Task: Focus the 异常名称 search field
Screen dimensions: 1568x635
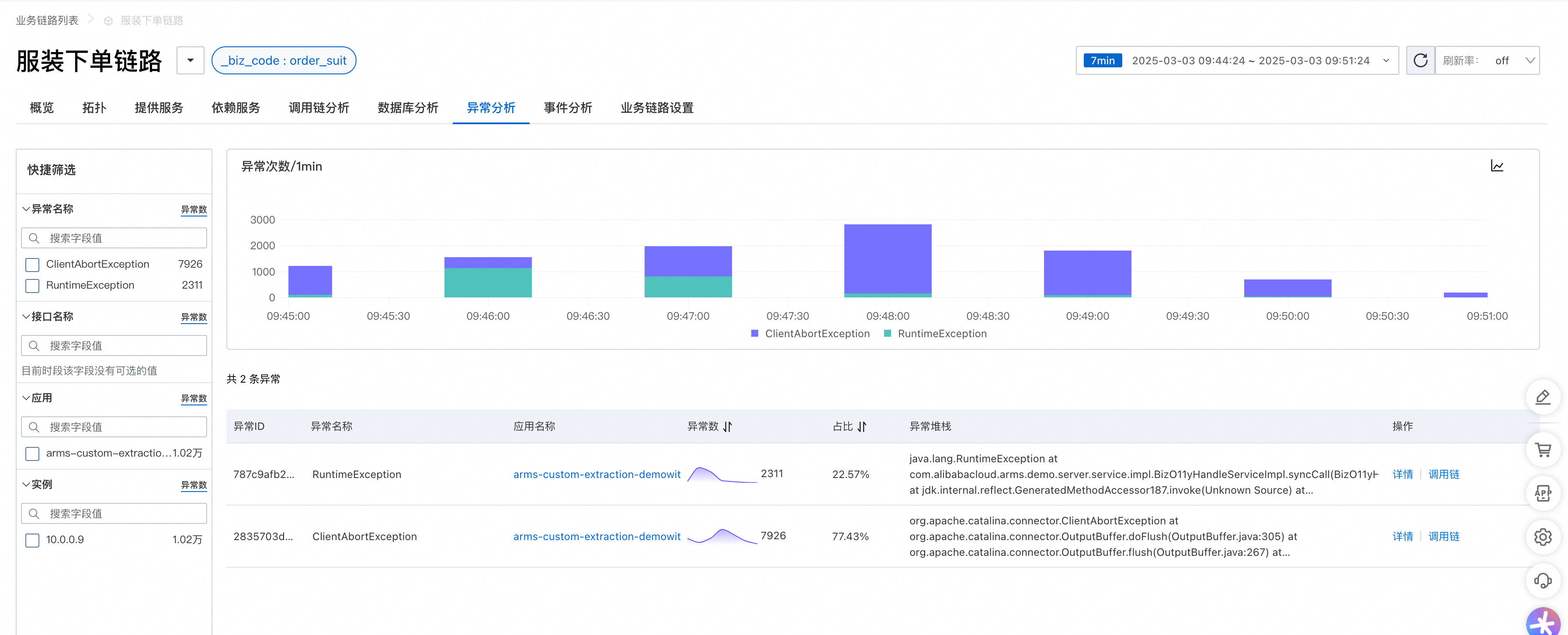Action: 114,238
